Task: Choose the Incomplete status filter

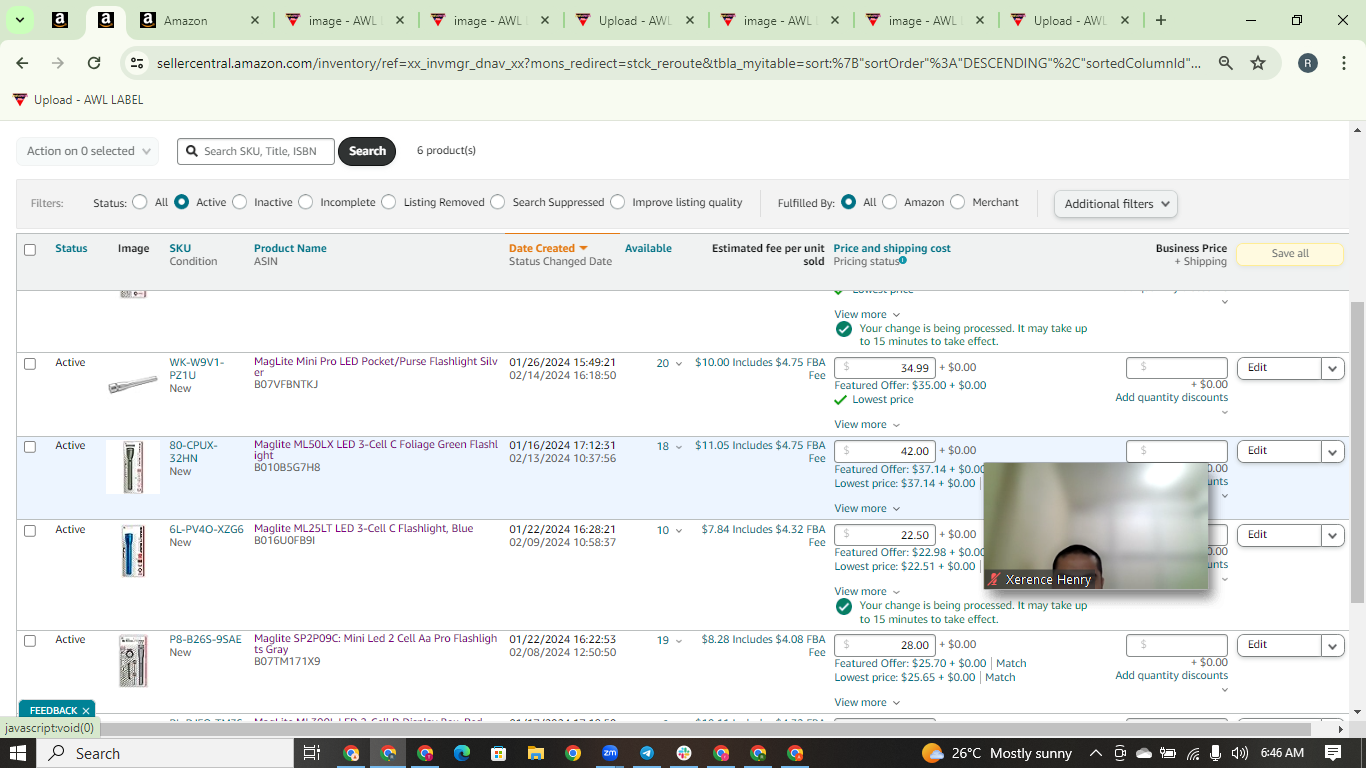Action: tap(306, 202)
